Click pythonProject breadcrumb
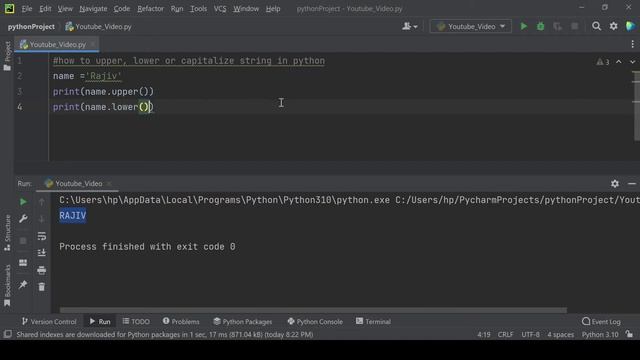Screen dimensions: 640x360 31,27
